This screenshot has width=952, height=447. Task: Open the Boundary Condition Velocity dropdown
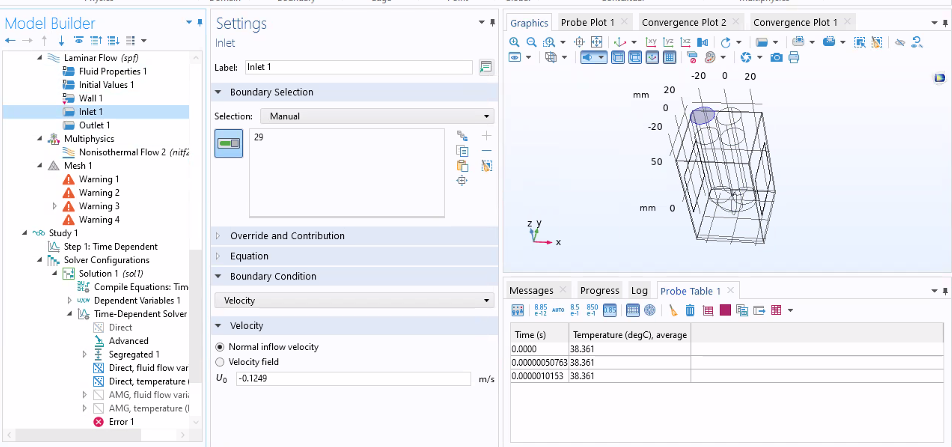[354, 299]
